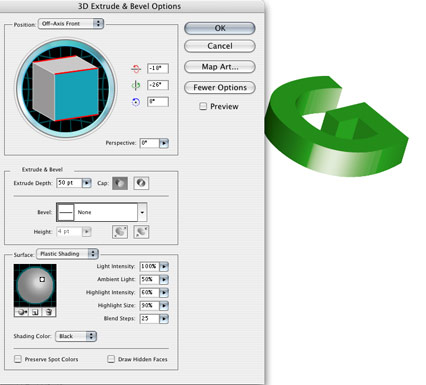The width and height of the screenshot is (426, 385).
Task: Click the Highlight Intensity value field
Action: tap(149, 293)
